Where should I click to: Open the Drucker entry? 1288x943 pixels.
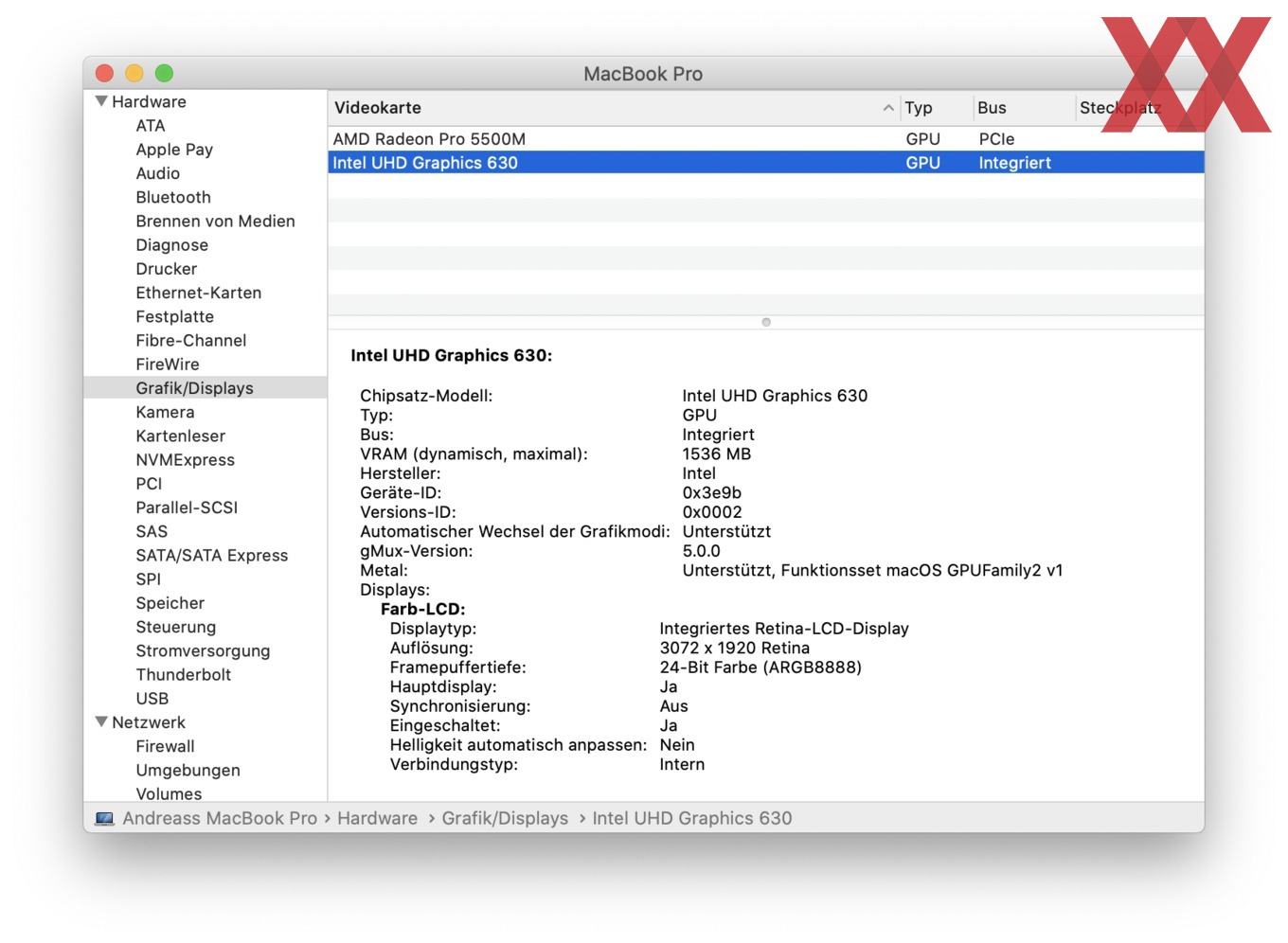(166, 269)
